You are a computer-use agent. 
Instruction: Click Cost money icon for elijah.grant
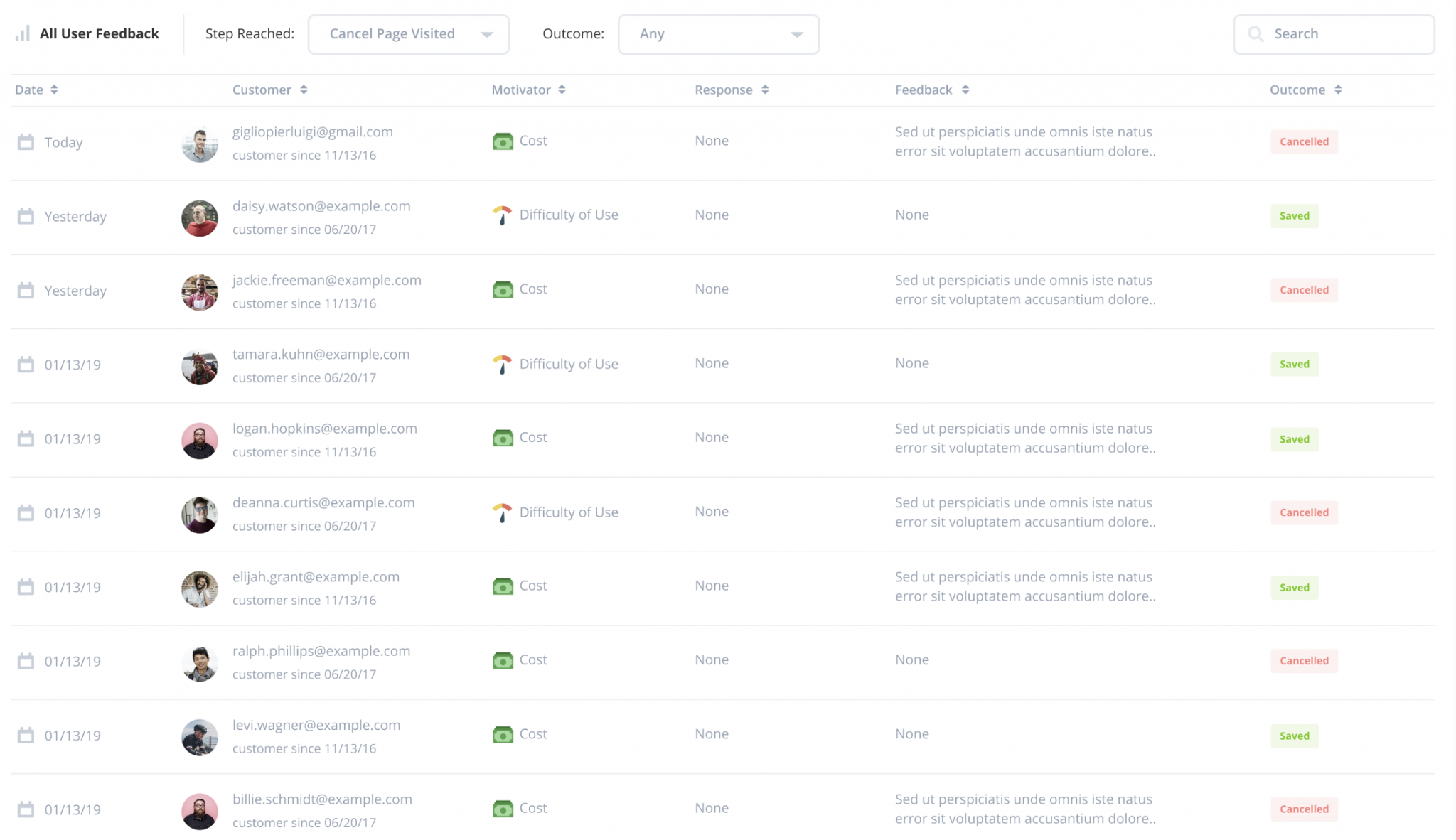pyautogui.click(x=503, y=586)
